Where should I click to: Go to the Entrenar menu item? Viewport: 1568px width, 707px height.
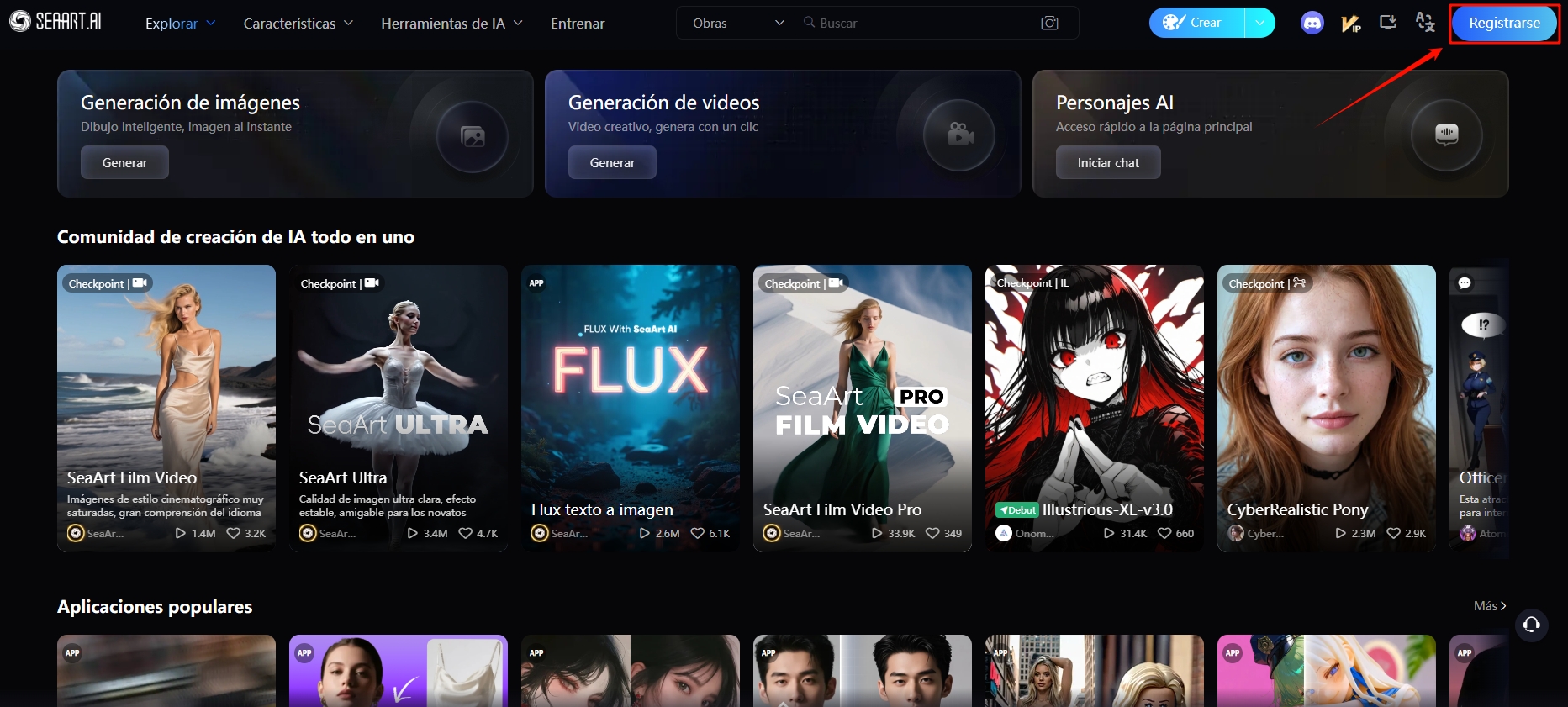click(x=578, y=24)
